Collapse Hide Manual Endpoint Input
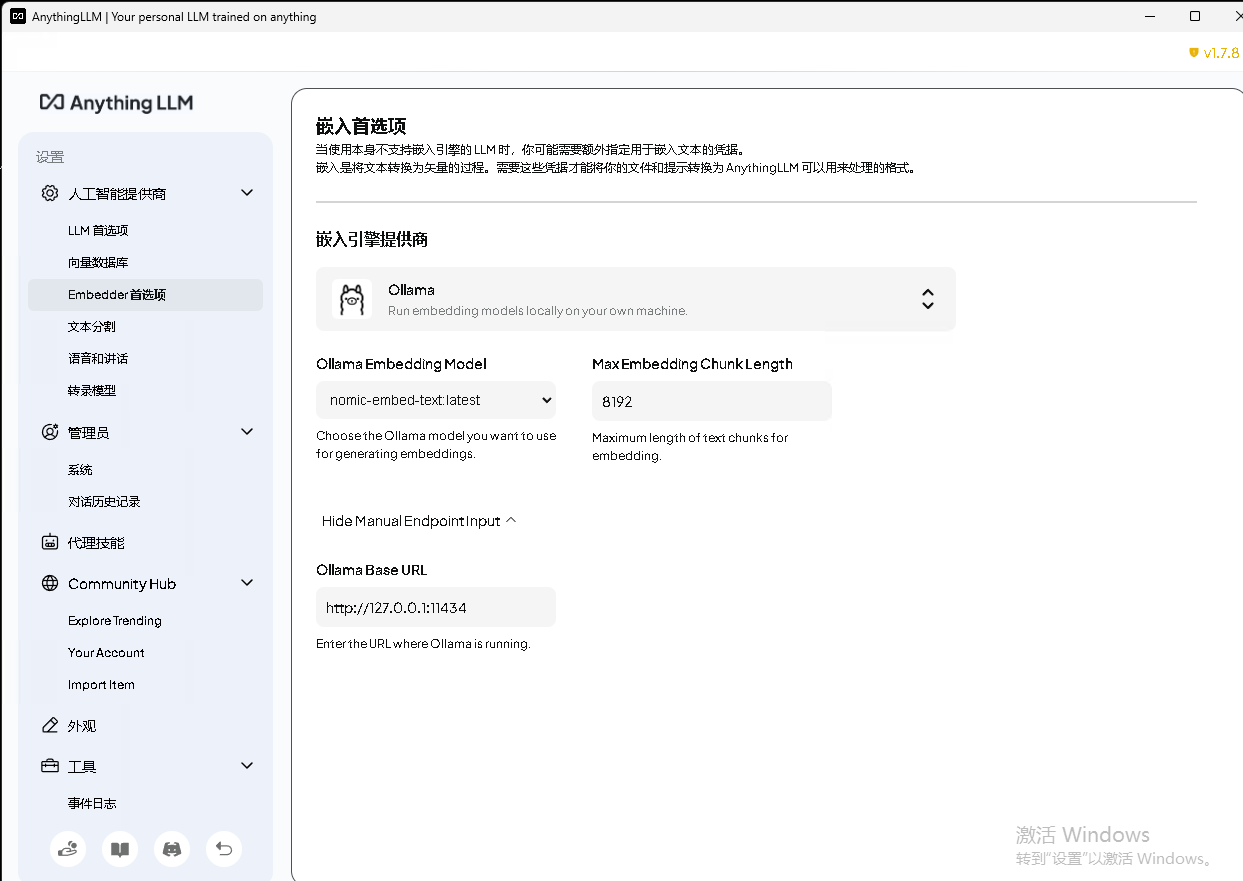The height and width of the screenshot is (881, 1243). pyautogui.click(x=419, y=521)
